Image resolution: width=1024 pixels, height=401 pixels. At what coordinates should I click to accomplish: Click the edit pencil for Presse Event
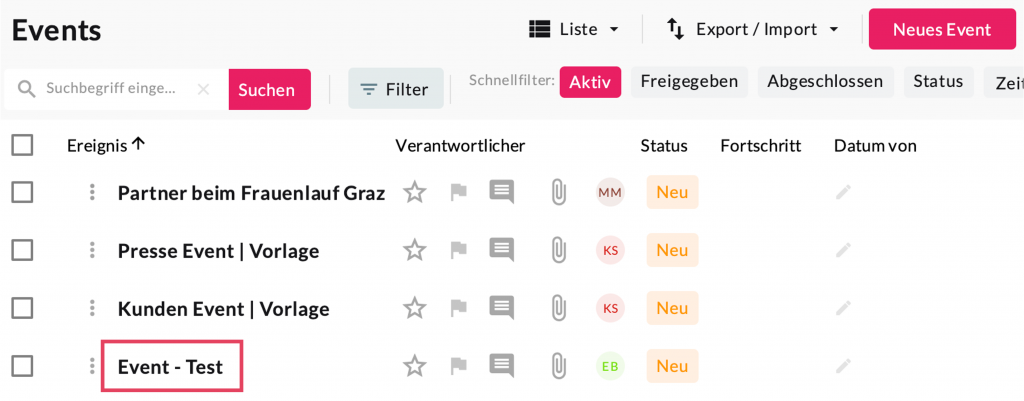pyautogui.click(x=843, y=250)
